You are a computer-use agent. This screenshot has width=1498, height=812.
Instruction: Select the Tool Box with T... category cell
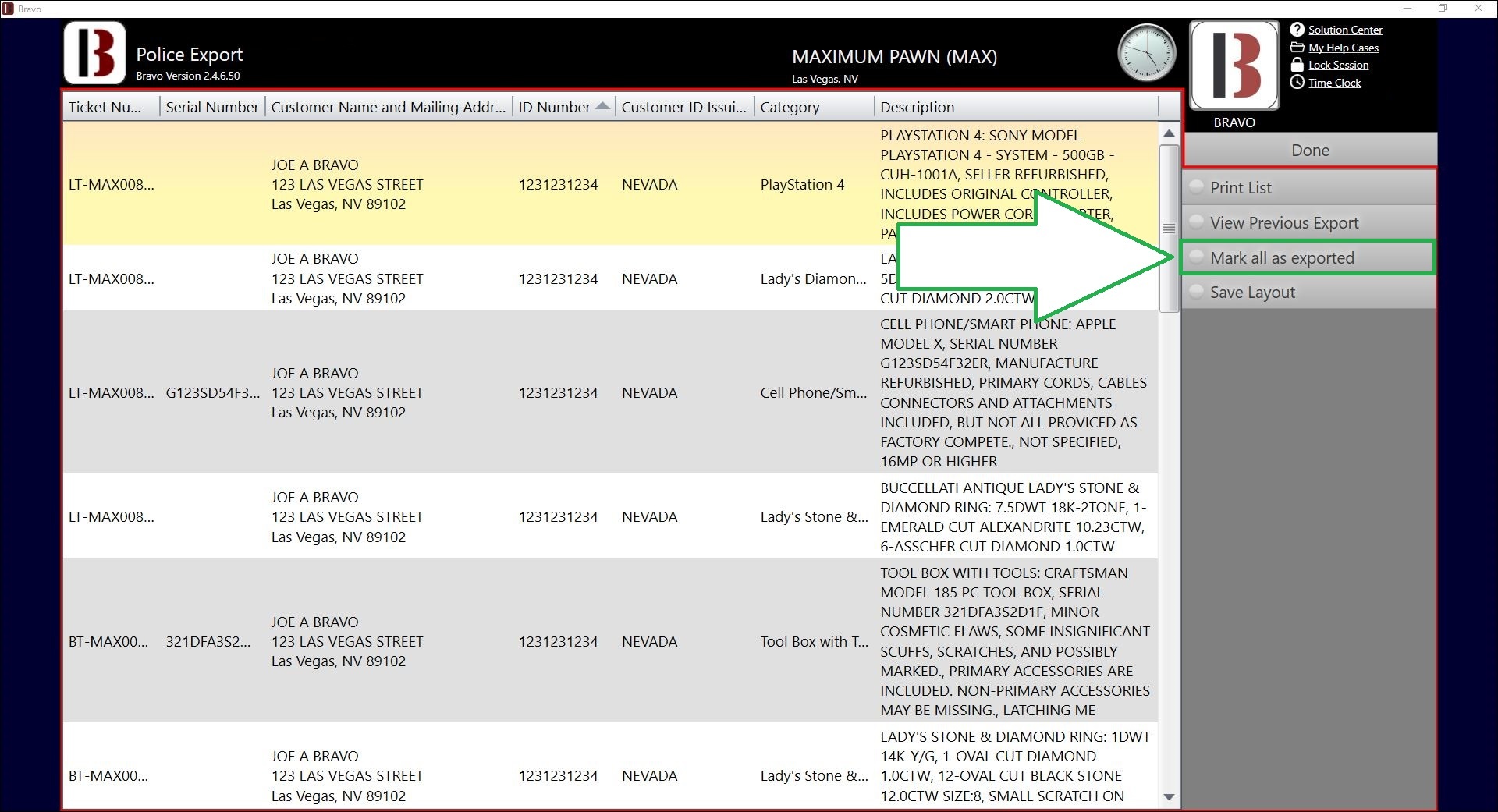(815, 642)
